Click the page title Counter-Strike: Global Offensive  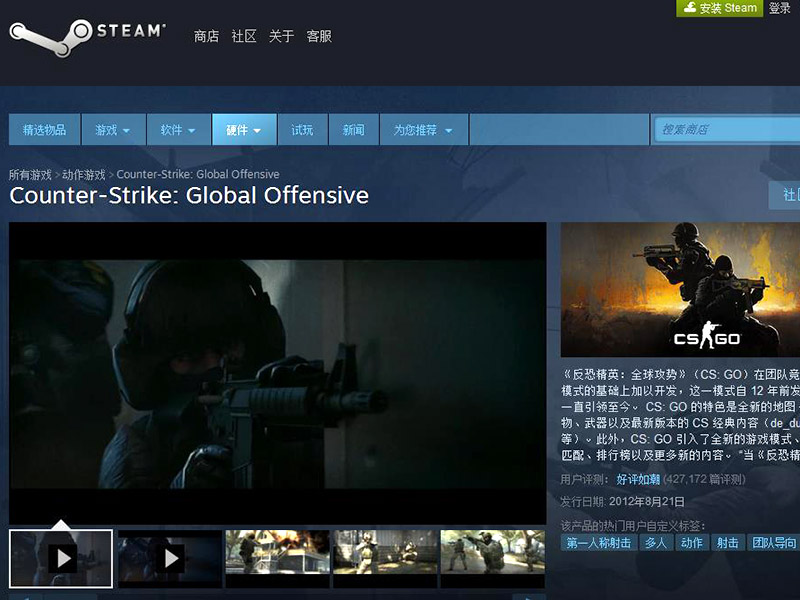pyautogui.click(x=189, y=196)
